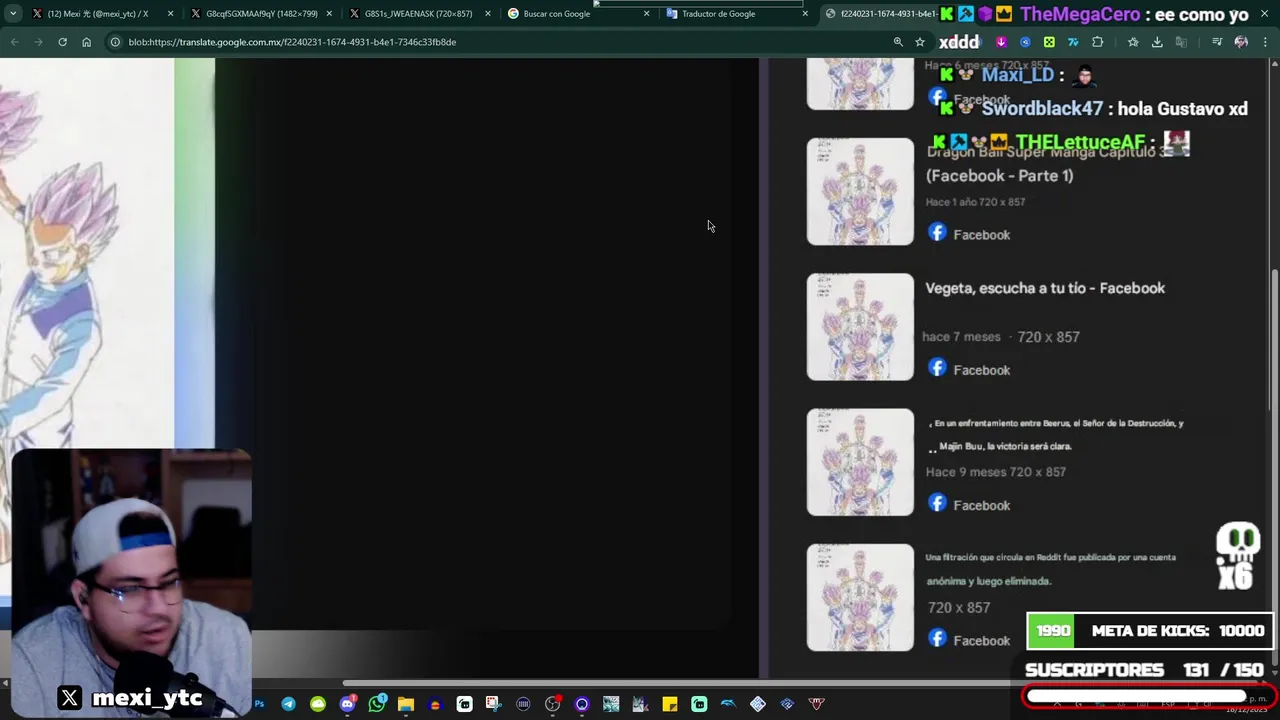Click the browser back arrow

pos(14,42)
